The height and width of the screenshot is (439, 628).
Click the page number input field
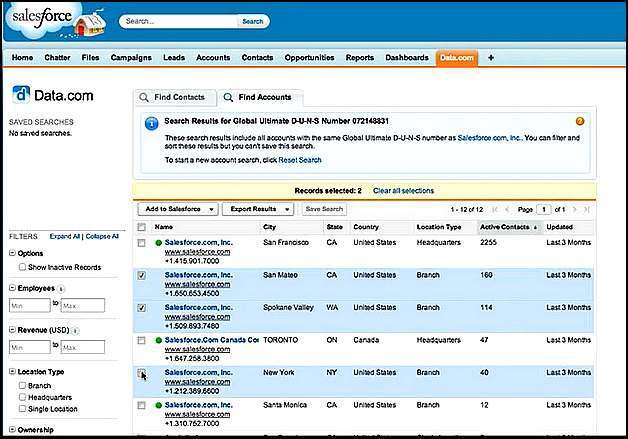[x=543, y=209]
